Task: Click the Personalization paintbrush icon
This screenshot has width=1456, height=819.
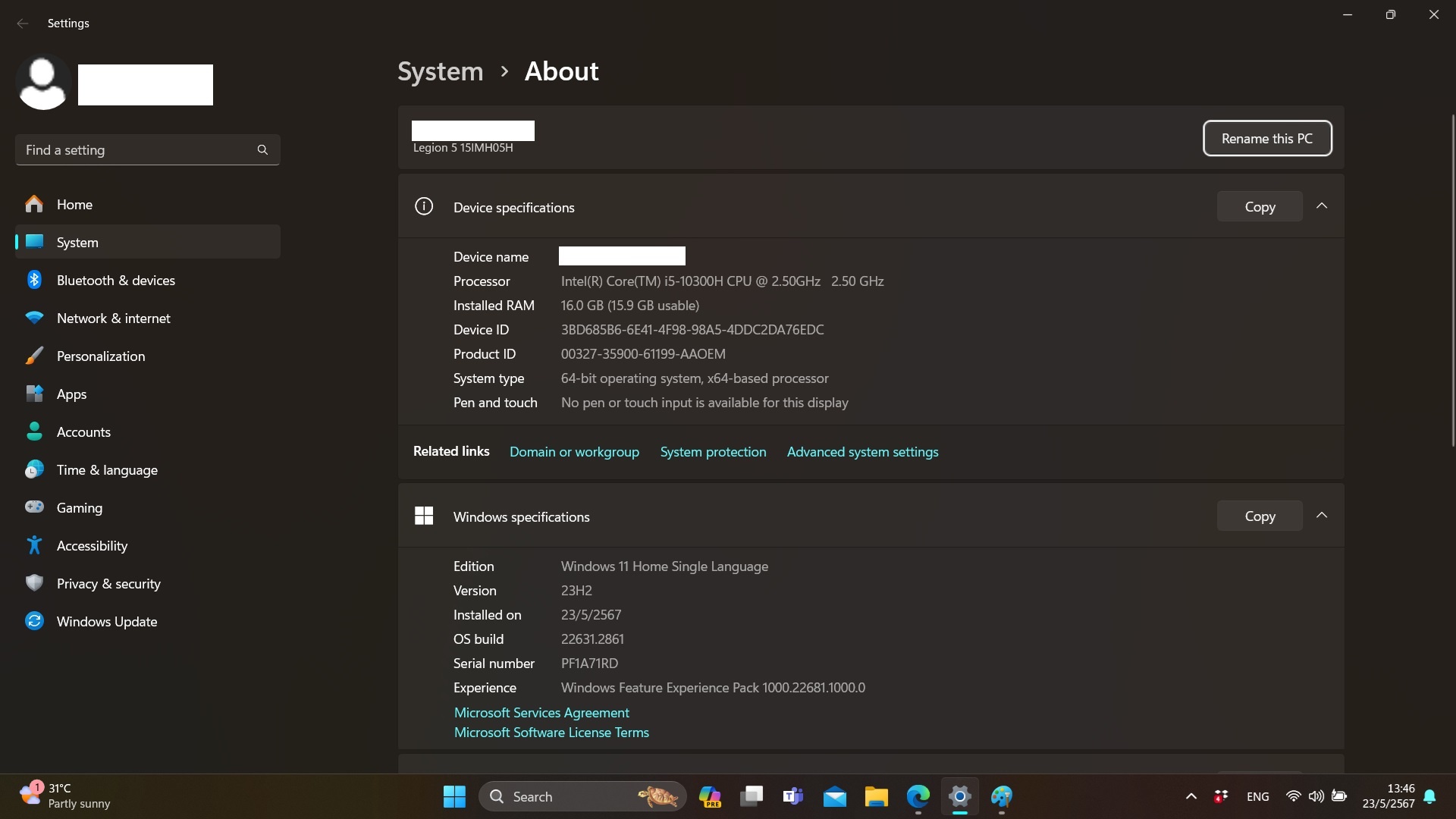Action: [34, 356]
